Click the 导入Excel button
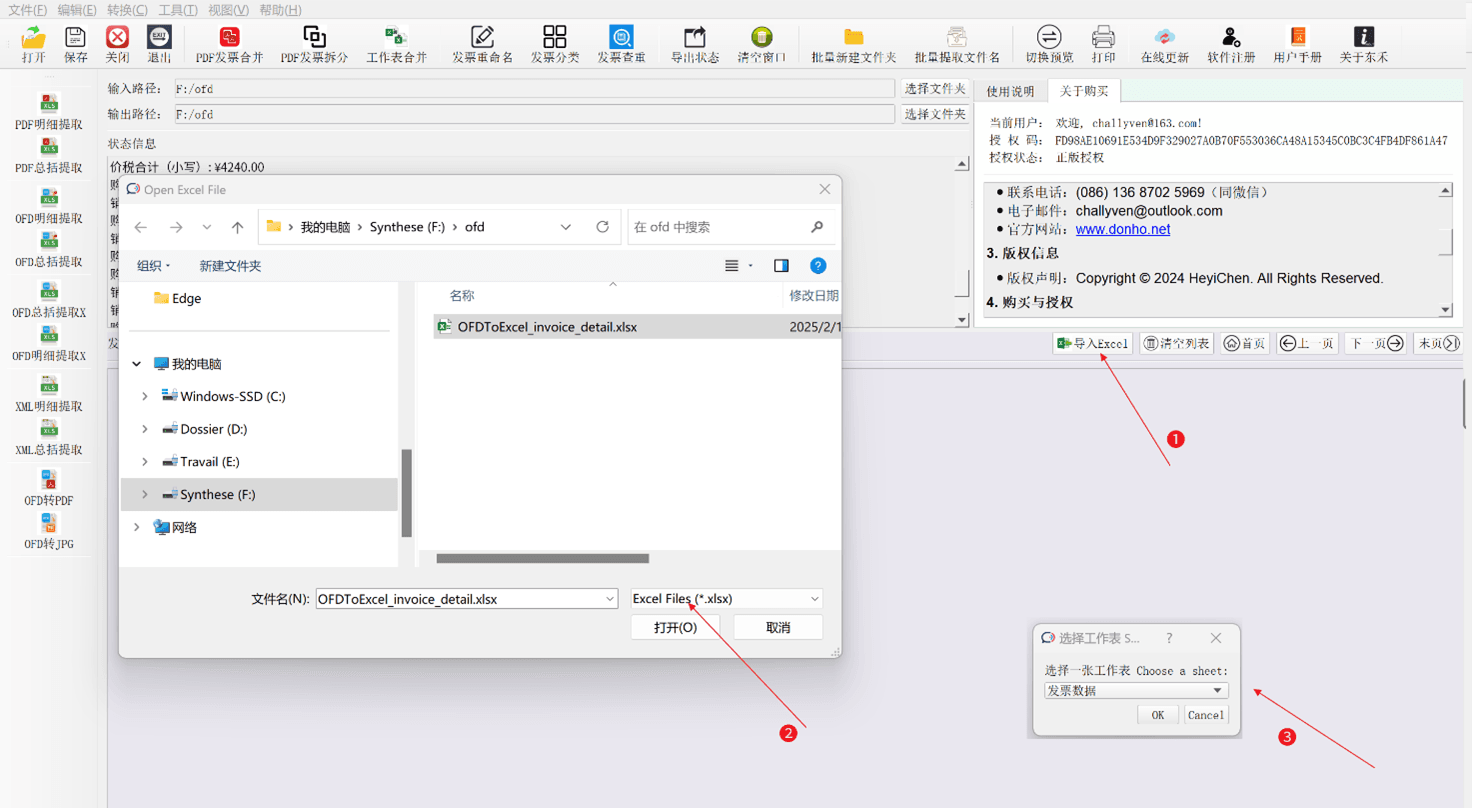 click(1093, 343)
